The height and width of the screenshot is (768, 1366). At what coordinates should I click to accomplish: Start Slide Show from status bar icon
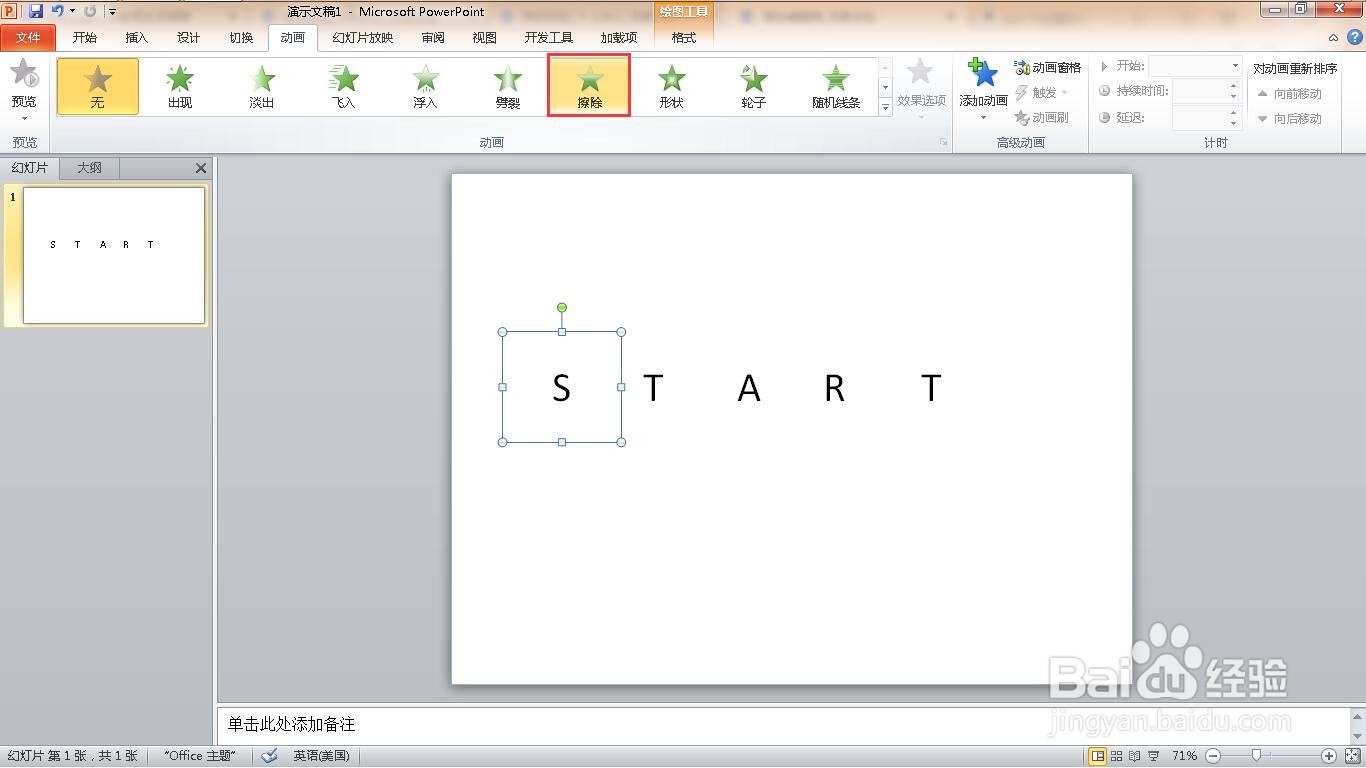[1154, 756]
